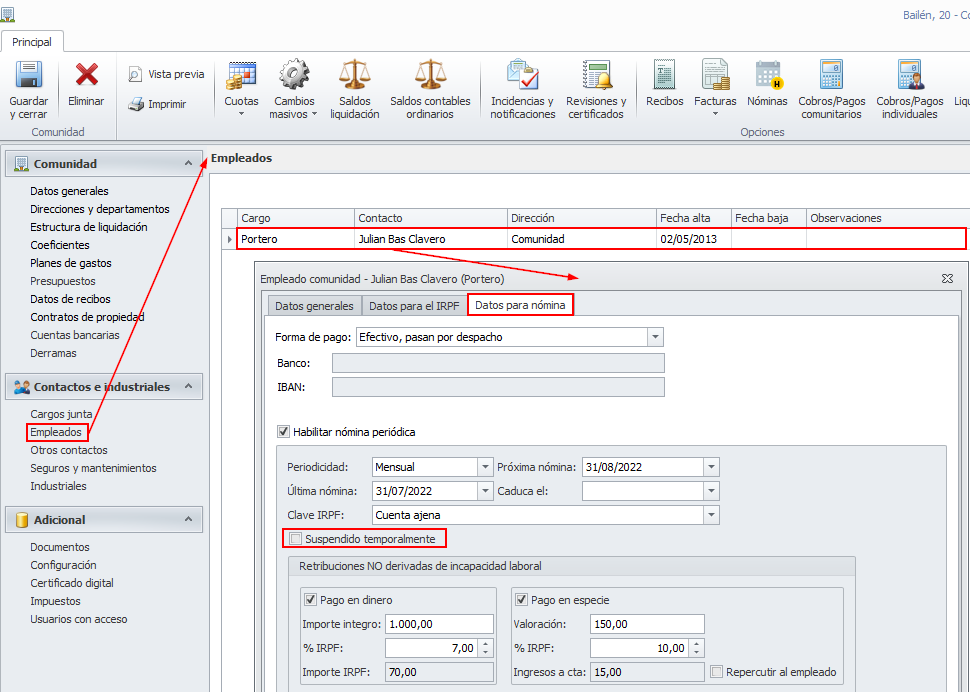Uncheck Habilitar nómina periódica
Screen dimensions: 970x692
(x=283, y=432)
